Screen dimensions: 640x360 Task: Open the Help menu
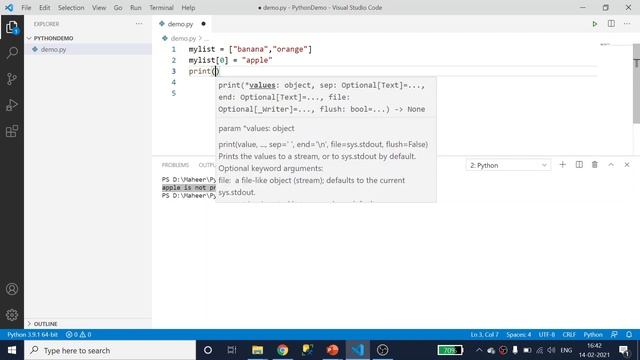point(188,8)
